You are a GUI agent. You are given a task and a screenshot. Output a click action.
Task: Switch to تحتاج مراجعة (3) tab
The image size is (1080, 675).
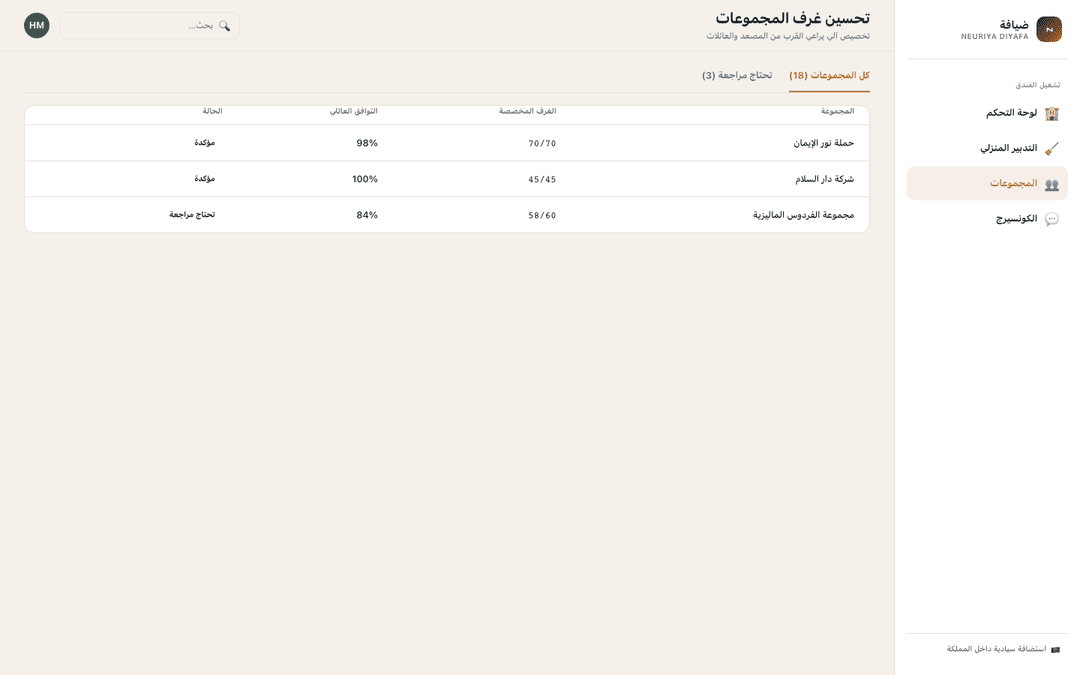pos(737,76)
